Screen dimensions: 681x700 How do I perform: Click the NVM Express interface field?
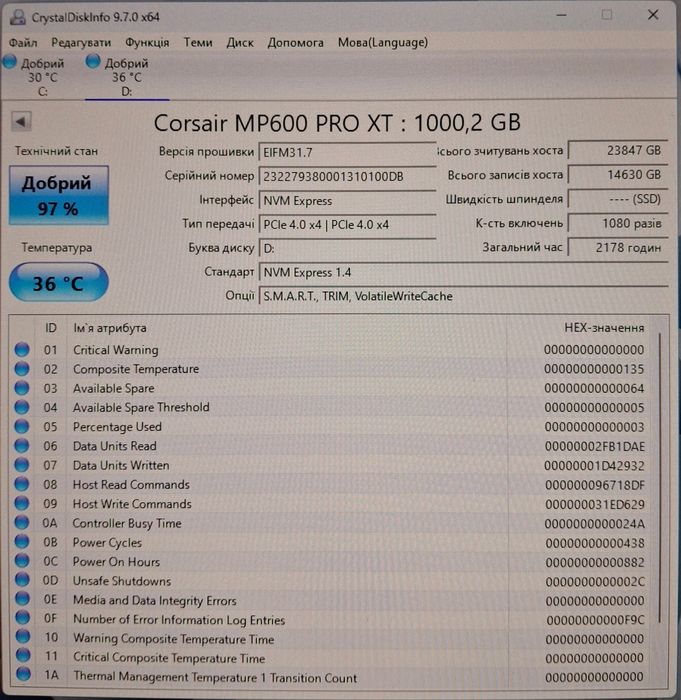[347, 200]
